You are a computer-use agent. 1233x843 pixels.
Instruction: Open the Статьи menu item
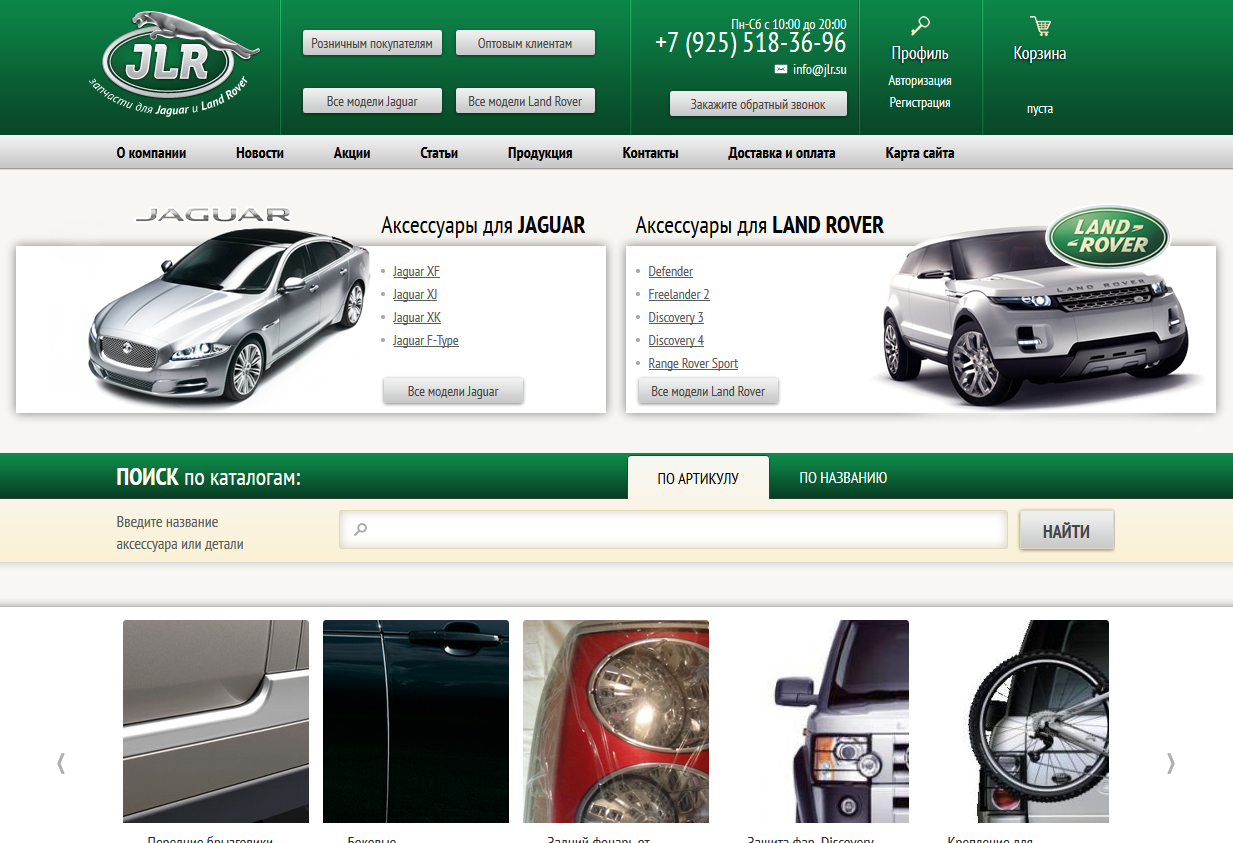[439, 153]
